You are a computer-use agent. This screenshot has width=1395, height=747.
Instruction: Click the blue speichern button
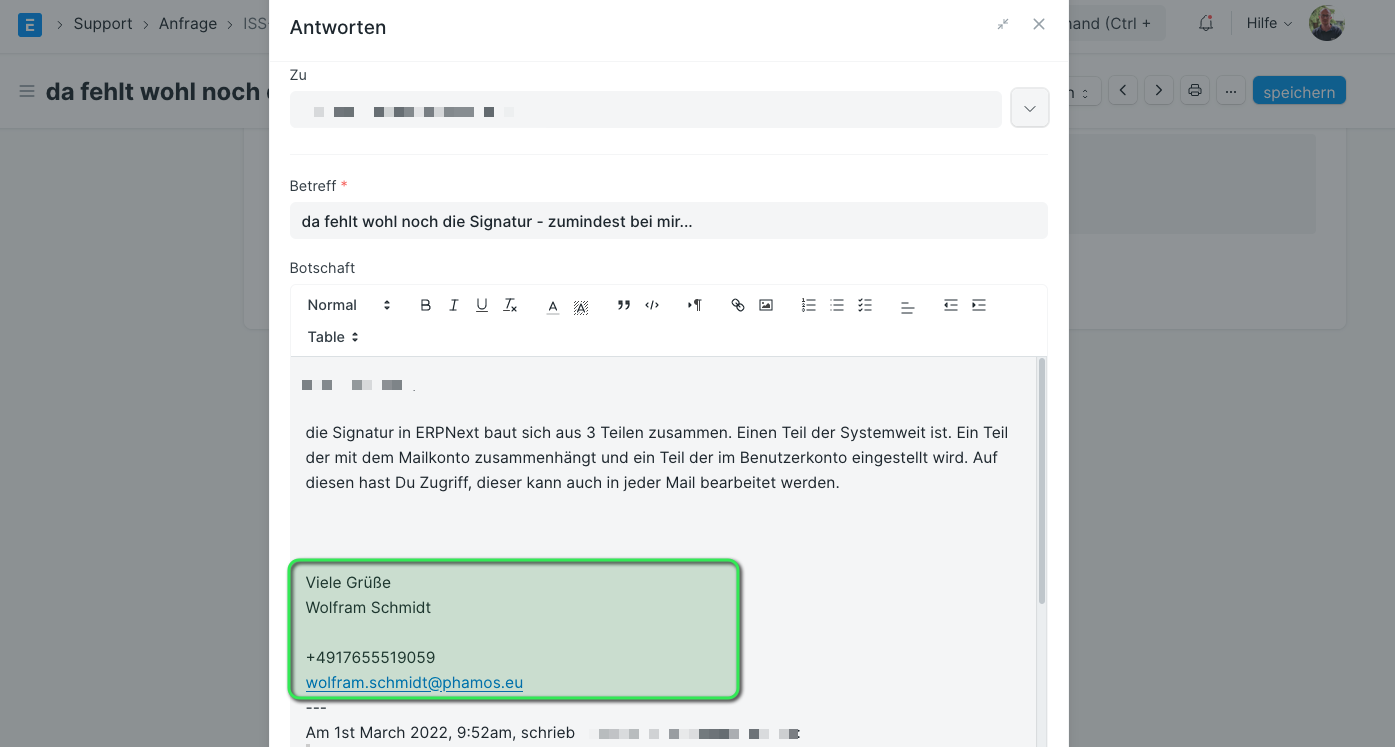click(1299, 91)
